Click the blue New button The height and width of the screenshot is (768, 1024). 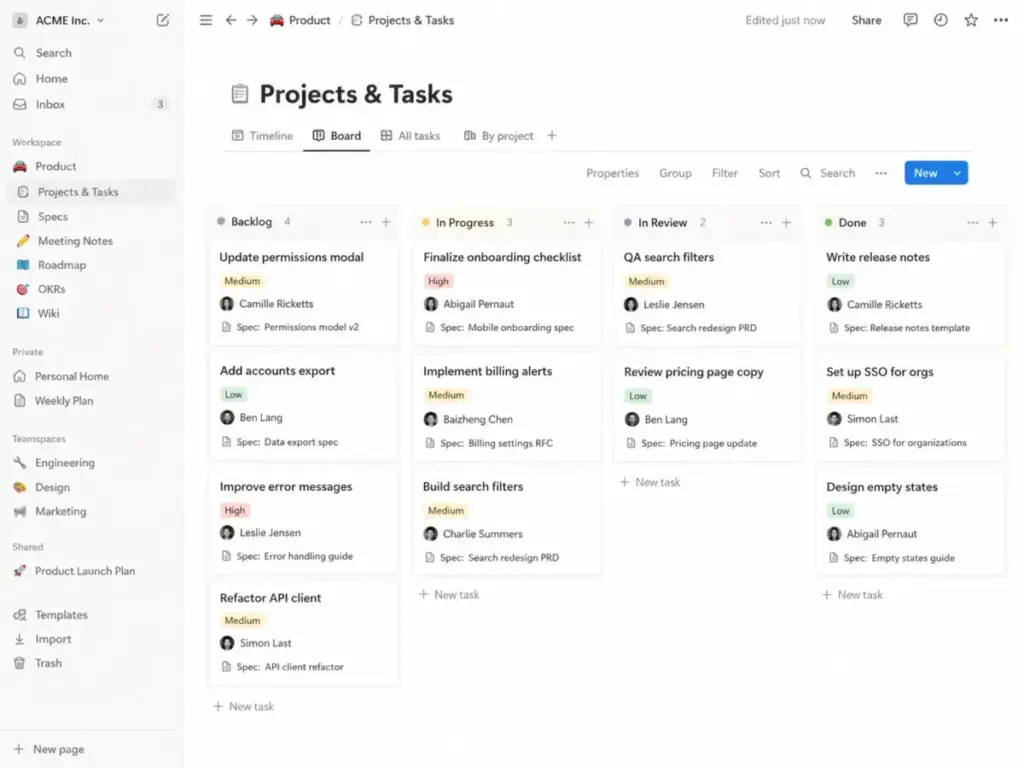click(x=926, y=173)
